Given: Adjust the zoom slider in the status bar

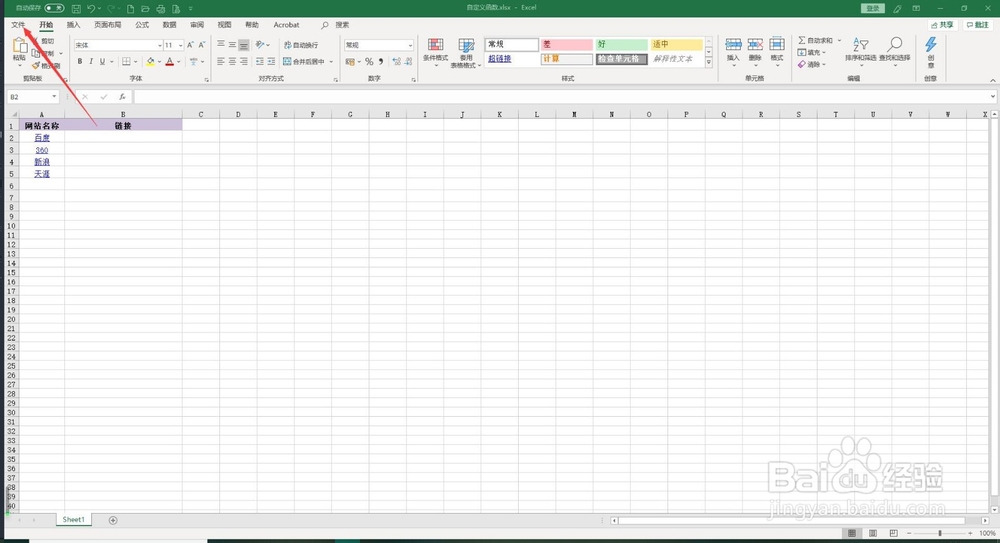Looking at the screenshot, I should pyautogui.click(x=939, y=533).
